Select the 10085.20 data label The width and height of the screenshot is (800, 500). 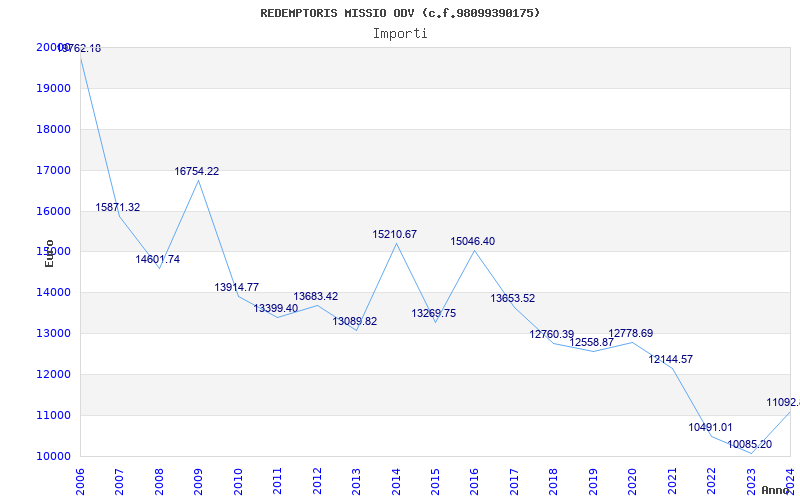(x=750, y=444)
